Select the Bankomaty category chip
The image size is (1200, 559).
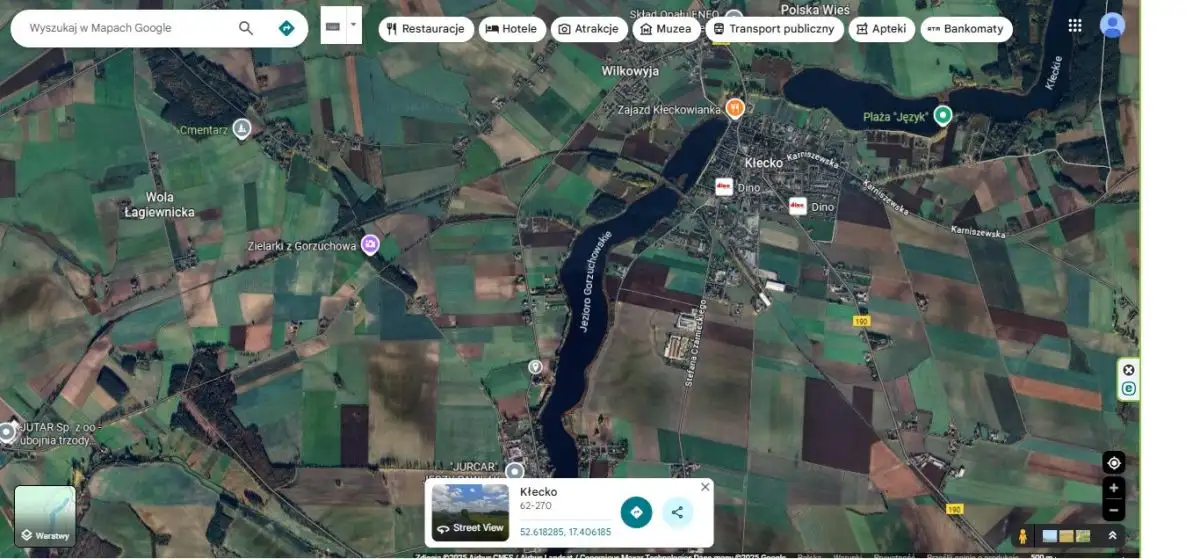coord(966,29)
